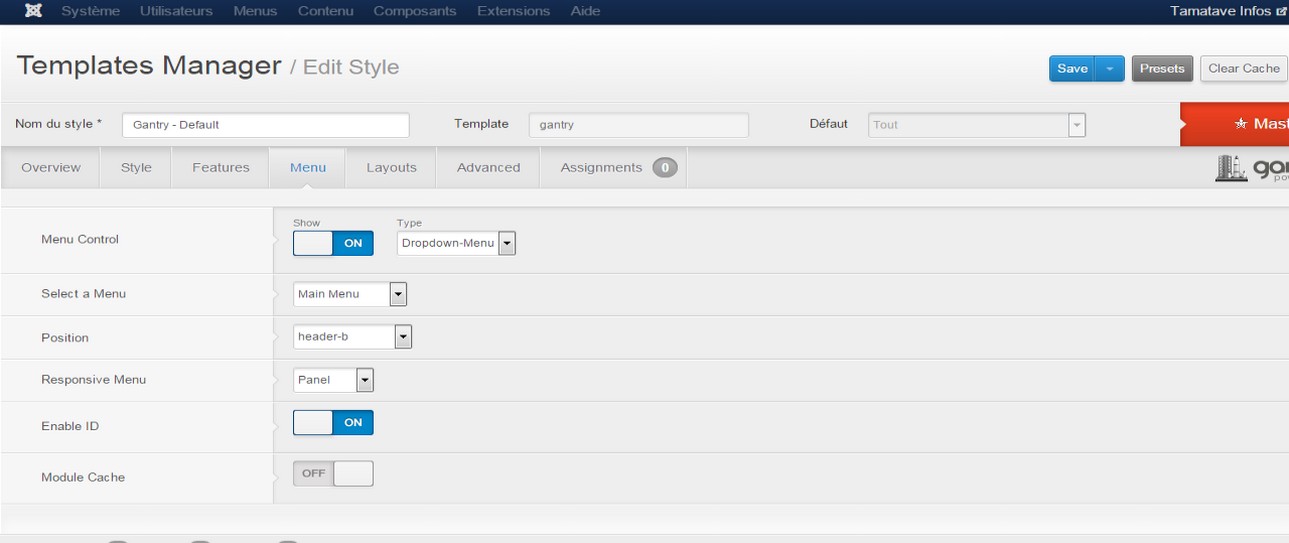Click the Nom du style input field

point(265,125)
